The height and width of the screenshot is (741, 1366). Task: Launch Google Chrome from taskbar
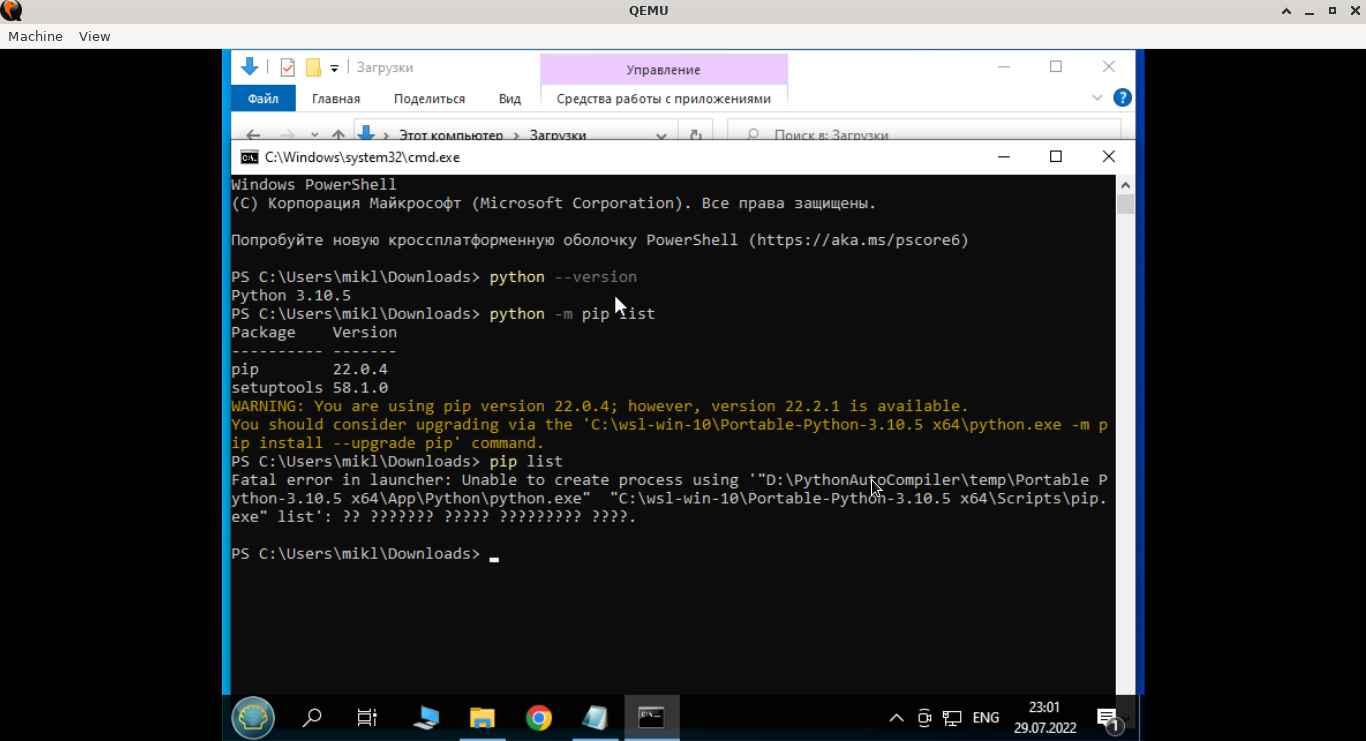pyautogui.click(x=539, y=717)
